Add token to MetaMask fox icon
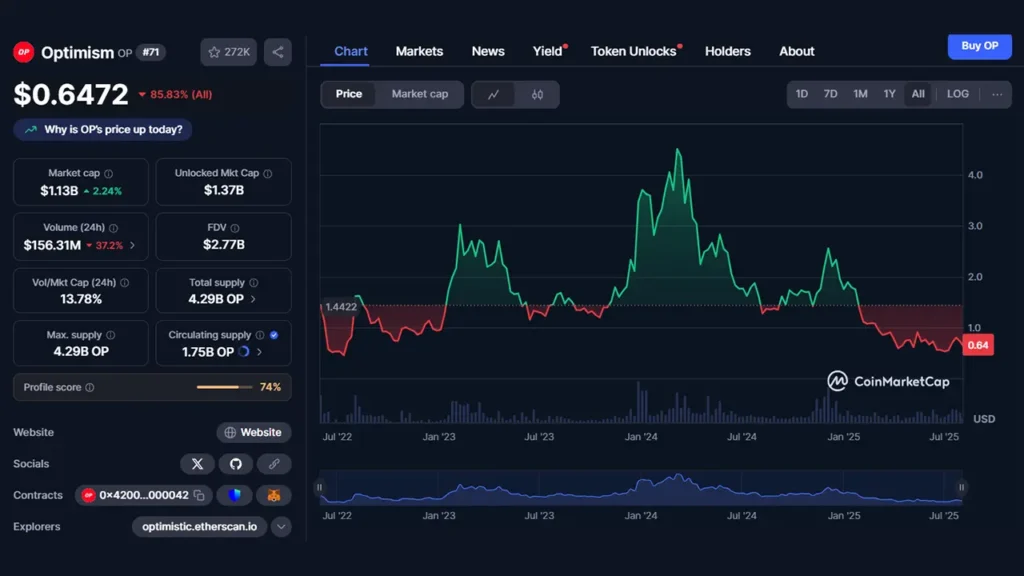The image size is (1024, 576). click(274, 495)
